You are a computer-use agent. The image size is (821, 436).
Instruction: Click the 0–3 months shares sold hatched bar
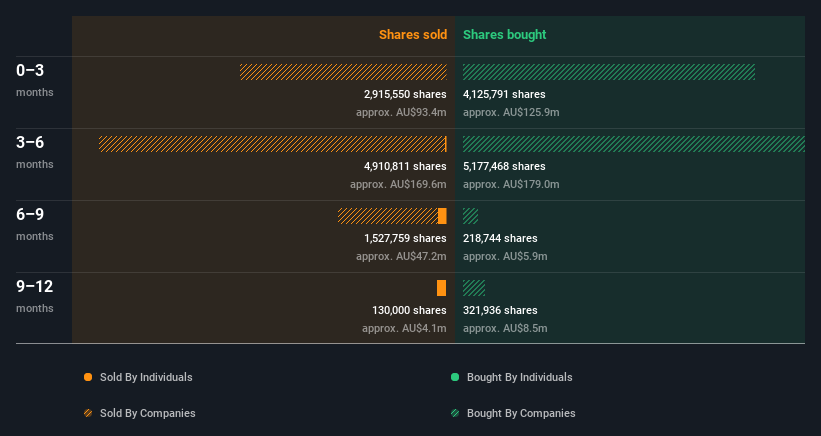[343, 72]
